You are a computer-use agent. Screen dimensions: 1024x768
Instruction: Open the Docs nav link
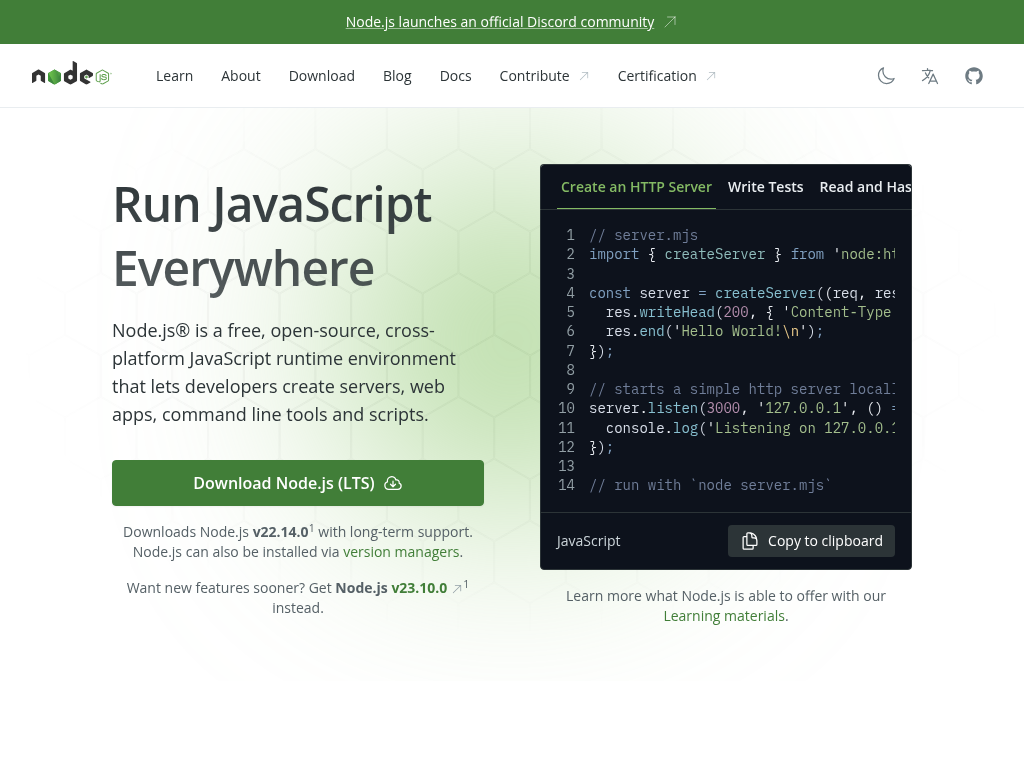(455, 76)
